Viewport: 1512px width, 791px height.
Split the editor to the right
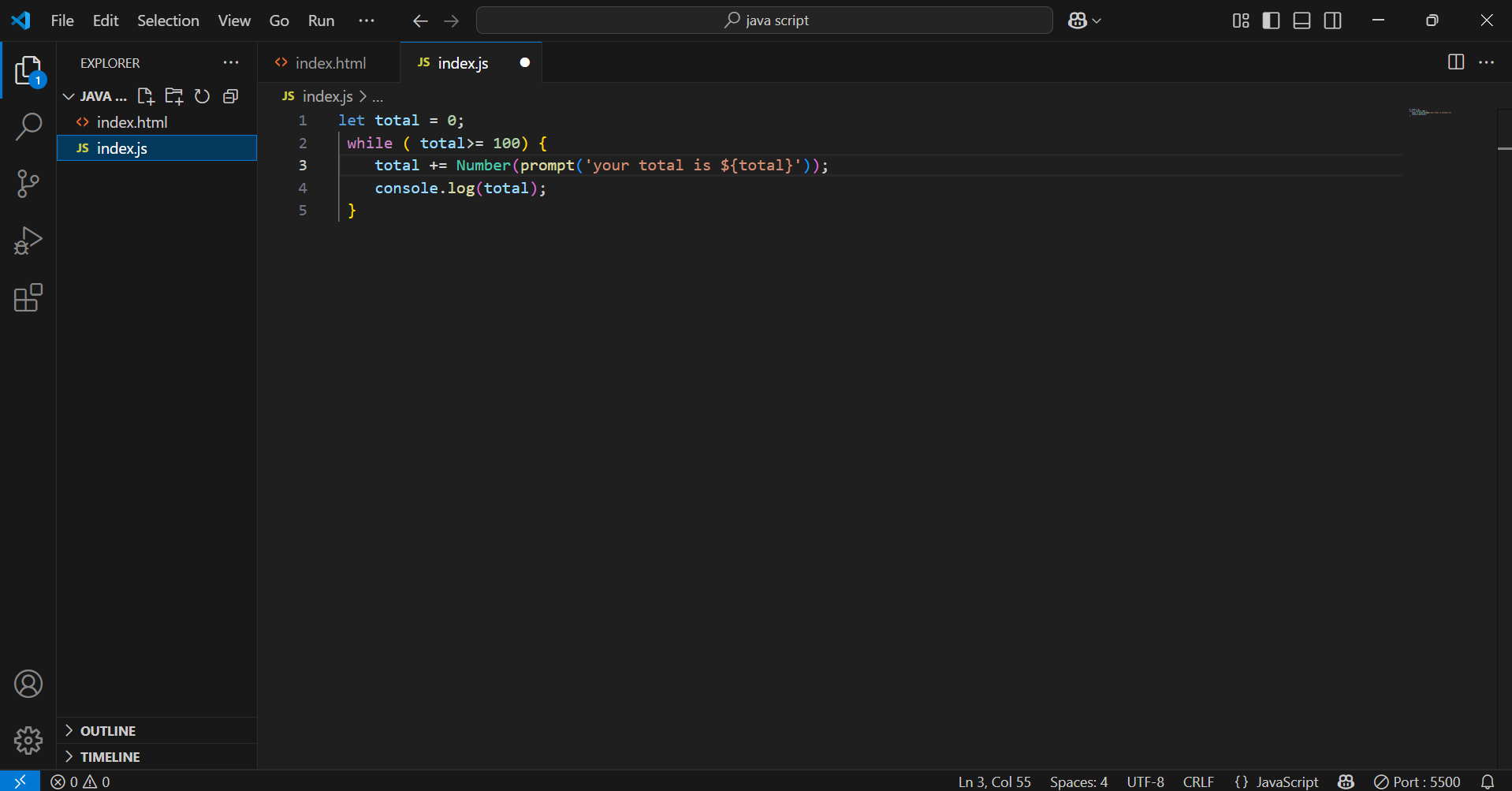tap(1455, 62)
